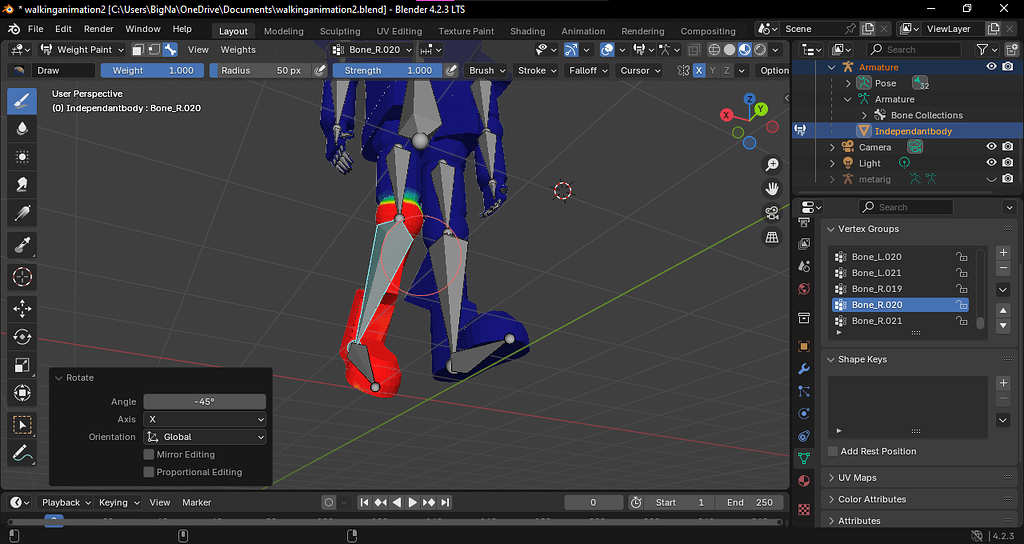Open the Object Constraints properties tab

pos(804,436)
